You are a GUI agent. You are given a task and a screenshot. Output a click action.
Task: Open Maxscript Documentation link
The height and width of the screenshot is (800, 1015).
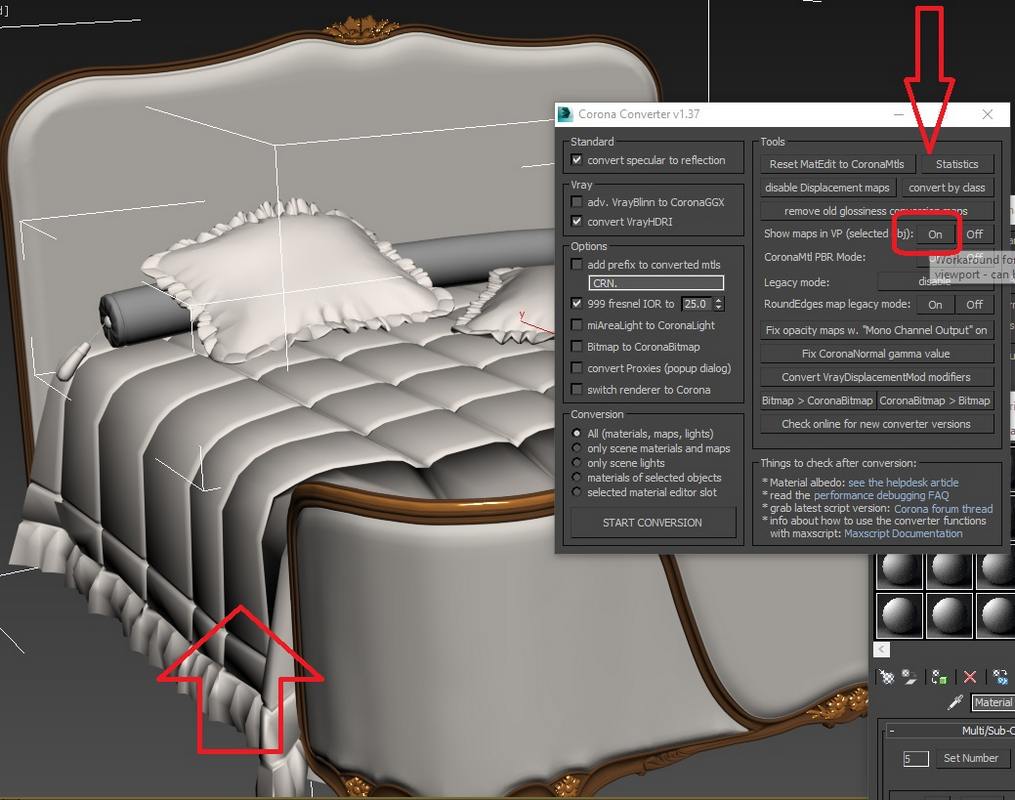[903, 533]
